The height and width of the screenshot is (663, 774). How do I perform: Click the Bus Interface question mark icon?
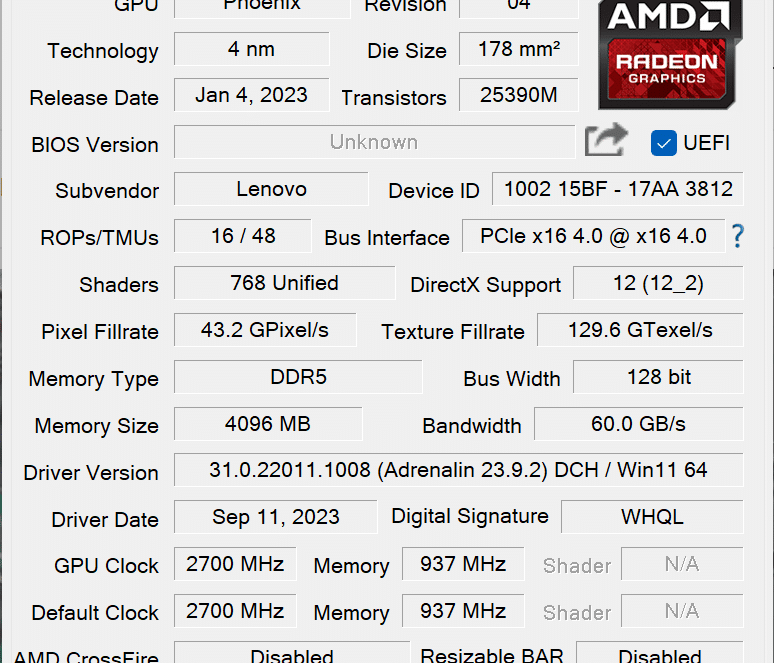coord(737,236)
